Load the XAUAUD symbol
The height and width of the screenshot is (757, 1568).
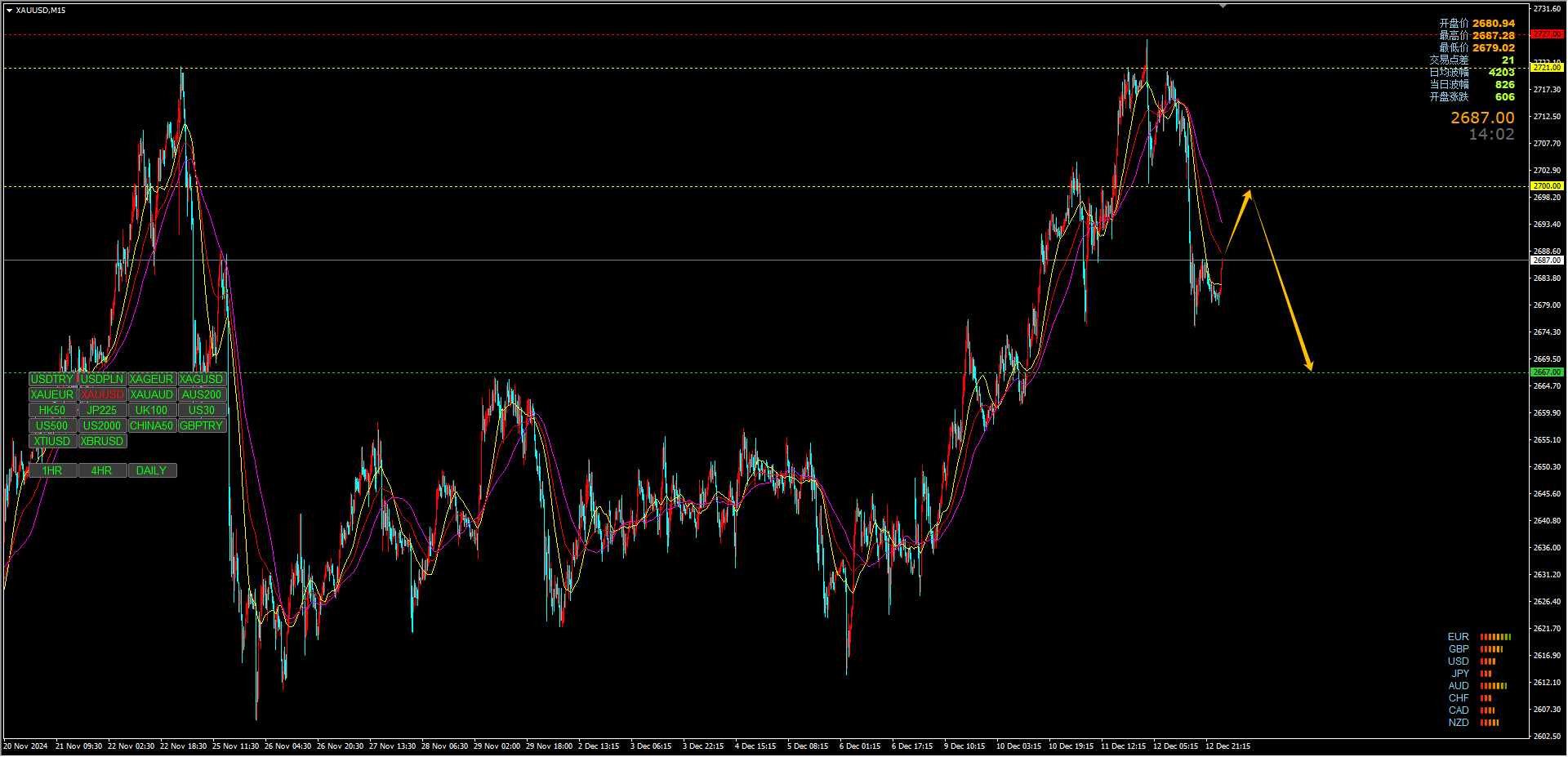pyautogui.click(x=152, y=394)
